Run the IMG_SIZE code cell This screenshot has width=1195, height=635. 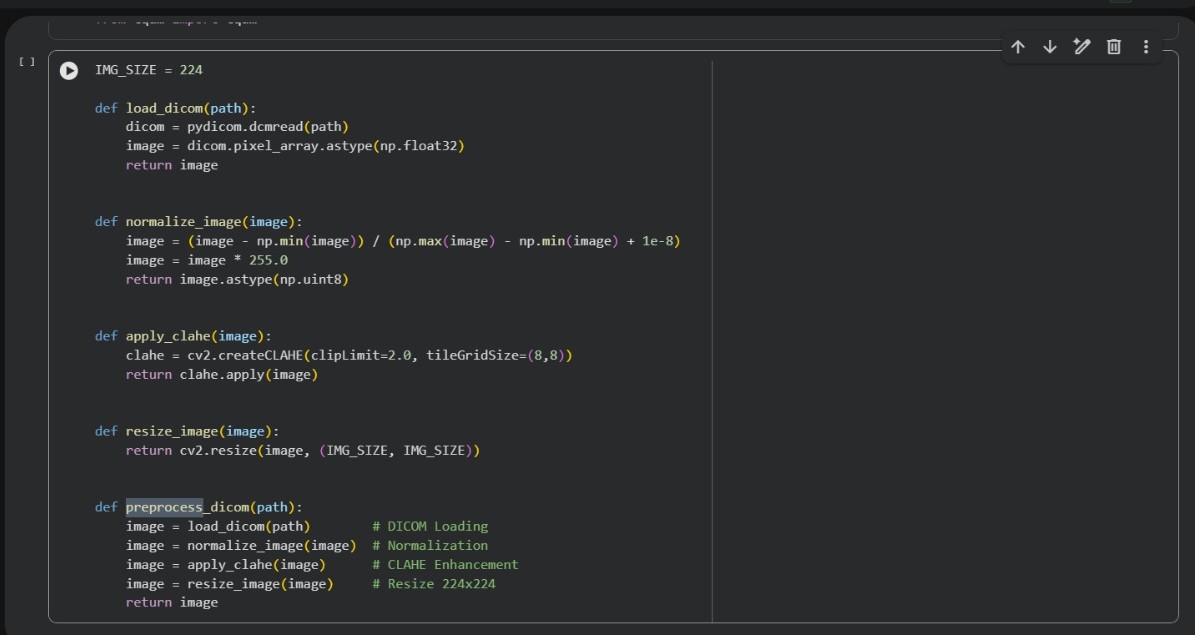coord(69,71)
